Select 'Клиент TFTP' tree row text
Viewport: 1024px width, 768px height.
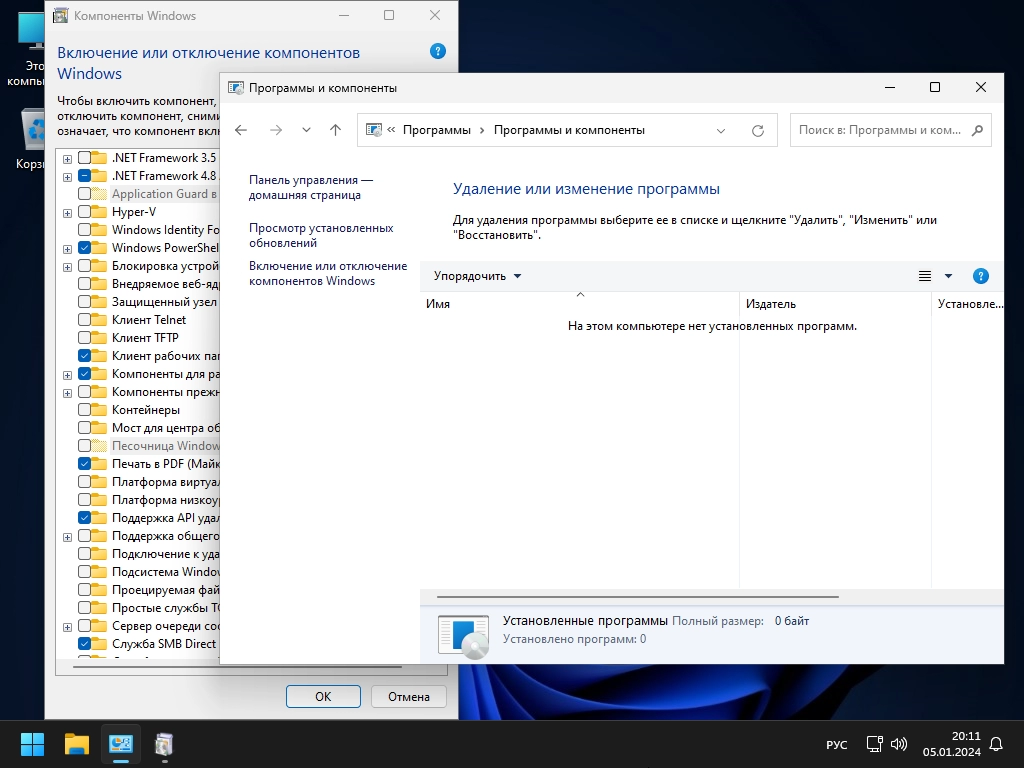tap(145, 338)
